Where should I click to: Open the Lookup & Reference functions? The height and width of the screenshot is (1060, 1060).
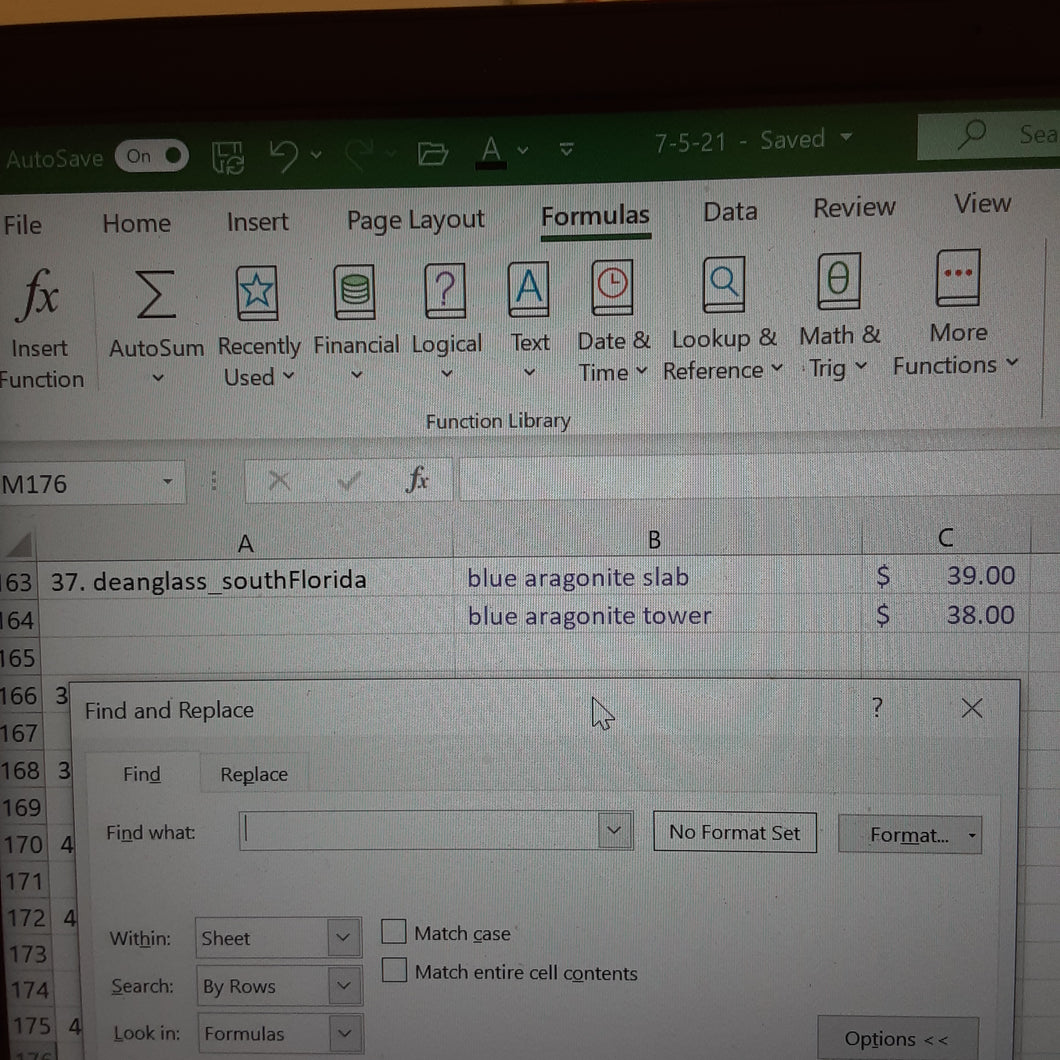tap(723, 319)
